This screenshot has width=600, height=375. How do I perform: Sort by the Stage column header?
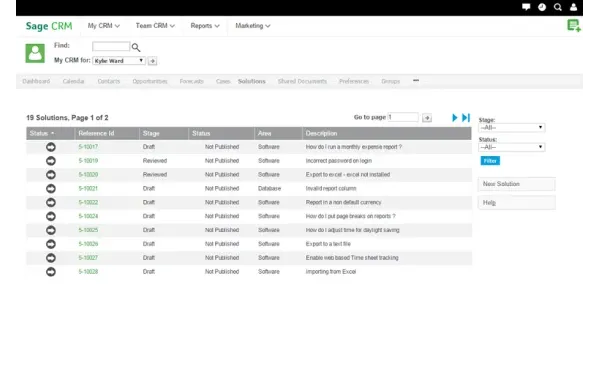164,134
